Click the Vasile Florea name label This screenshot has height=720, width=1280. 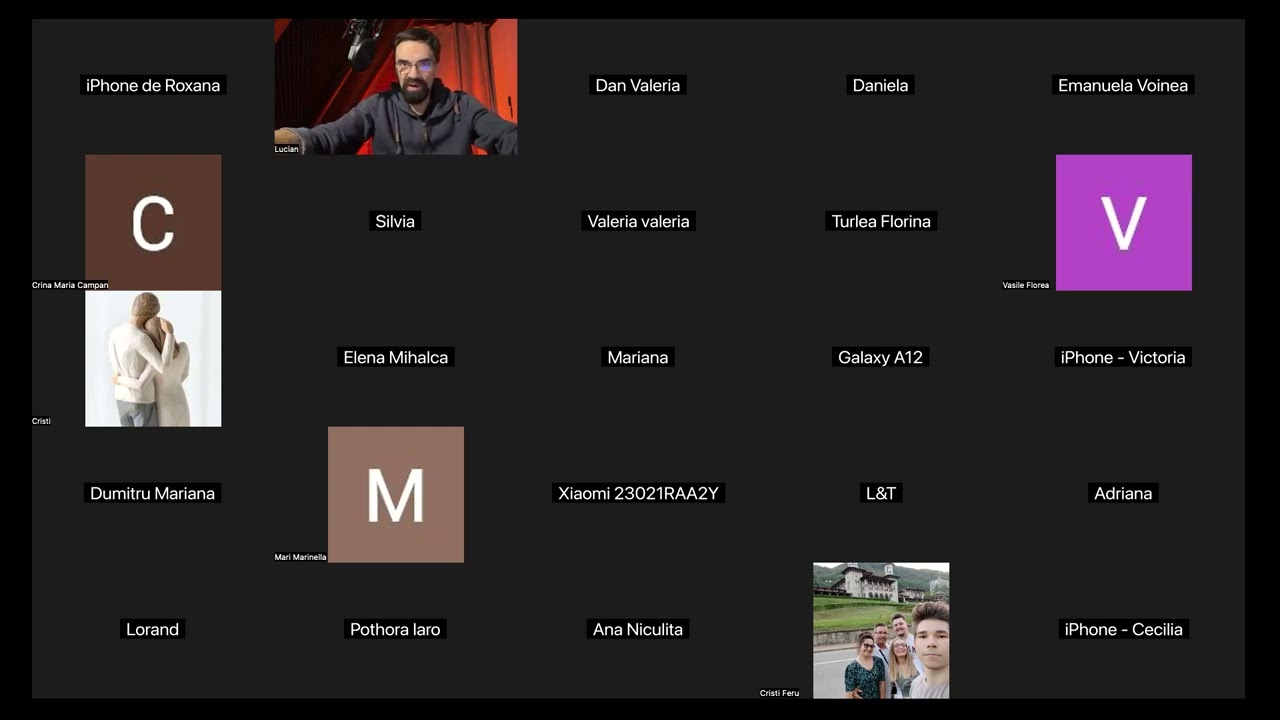pos(1026,285)
